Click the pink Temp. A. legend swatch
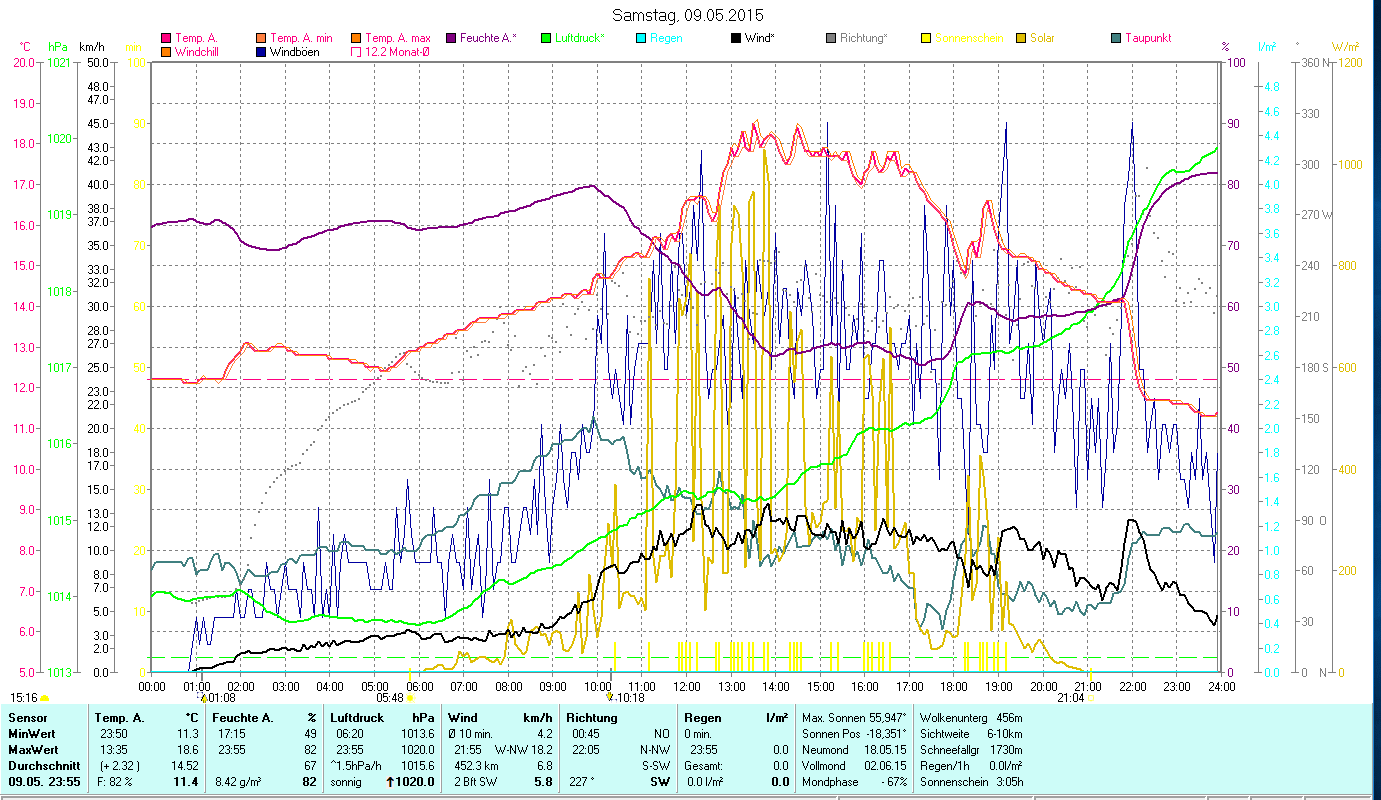This screenshot has width=1381, height=800. (166, 38)
